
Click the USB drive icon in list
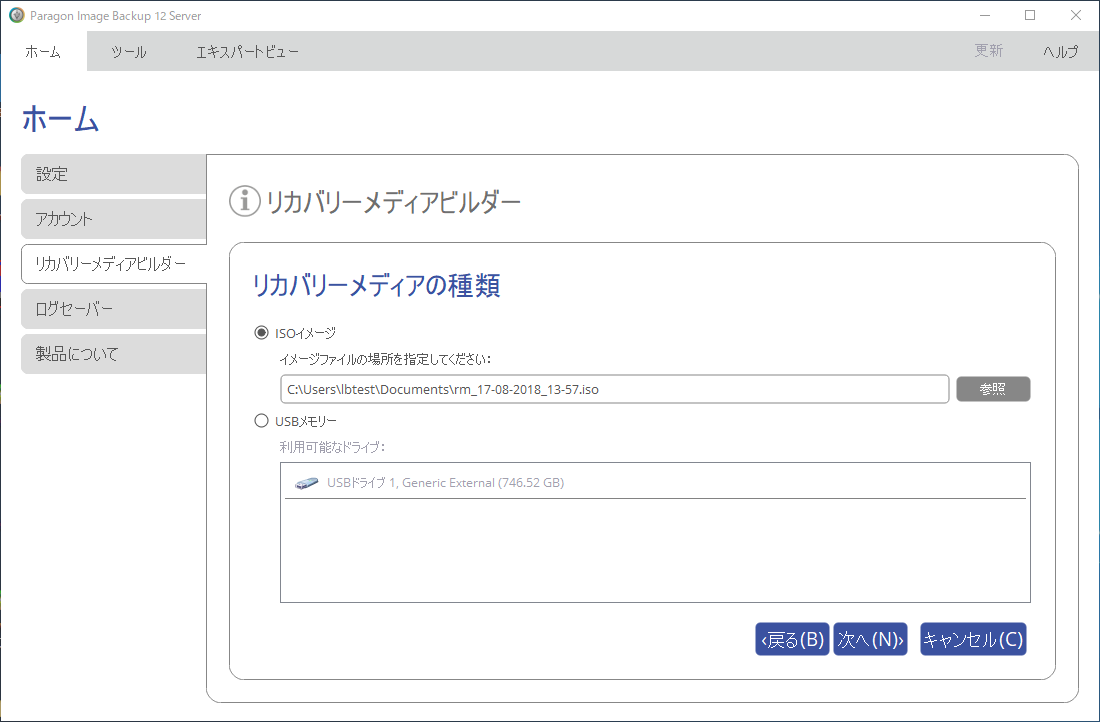(x=306, y=483)
